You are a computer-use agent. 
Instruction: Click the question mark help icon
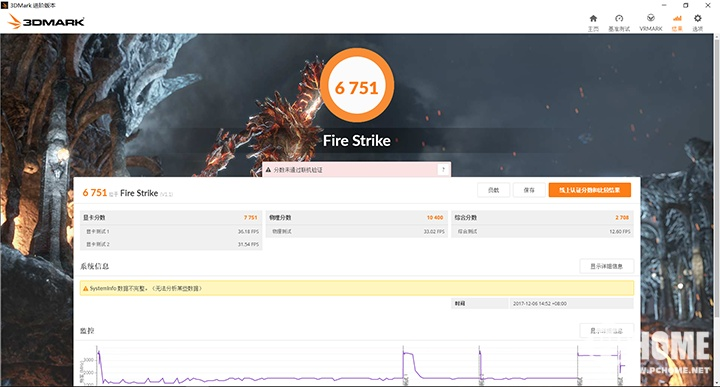click(443, 170)
